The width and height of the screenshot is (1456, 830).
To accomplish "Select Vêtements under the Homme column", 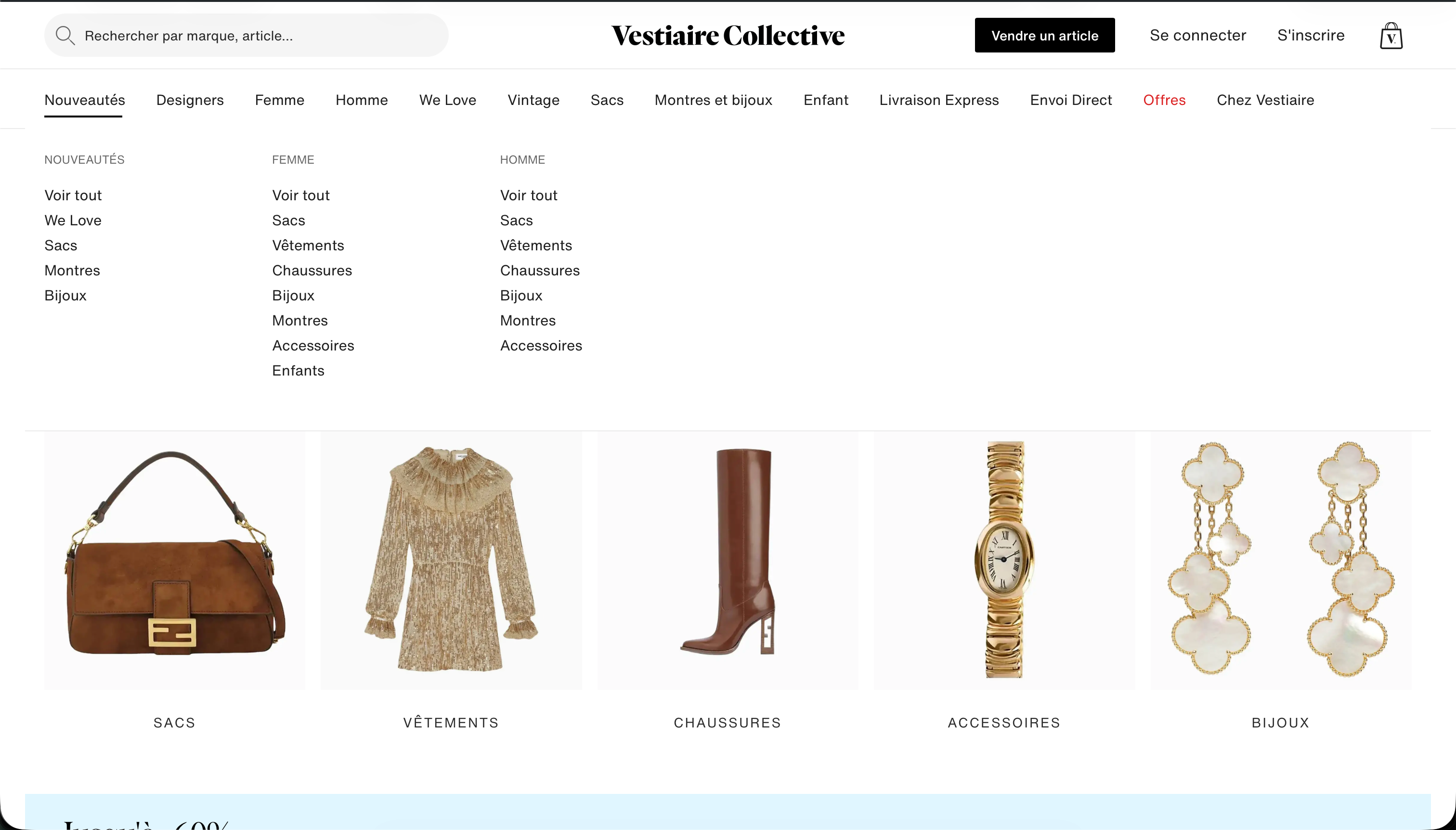I will pyautogui.click(x=536, y=245).
